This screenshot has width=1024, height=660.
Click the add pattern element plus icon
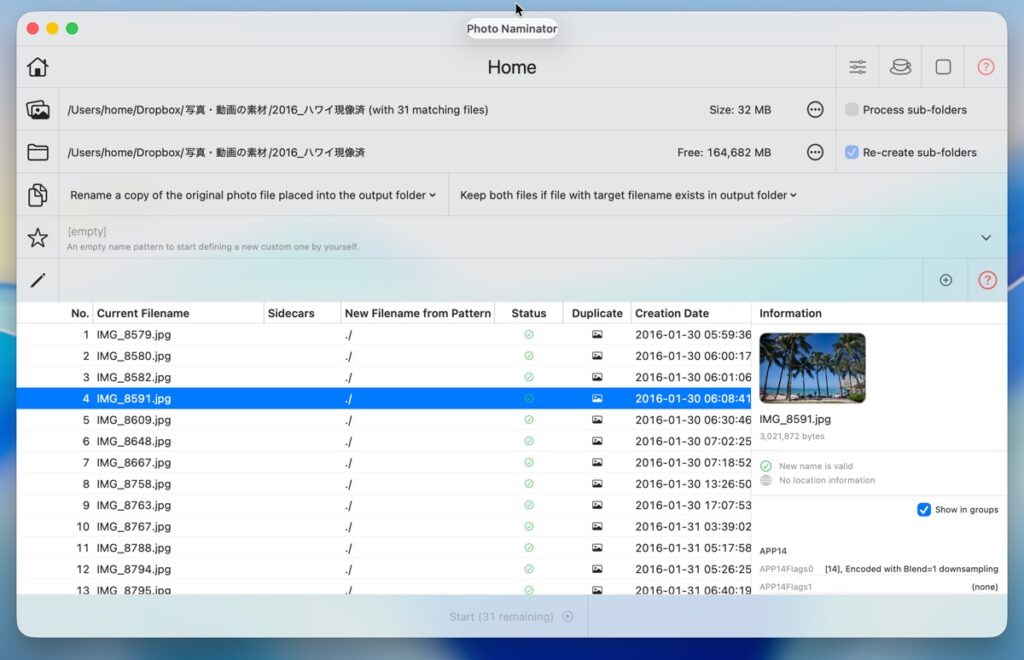(945, 280)
